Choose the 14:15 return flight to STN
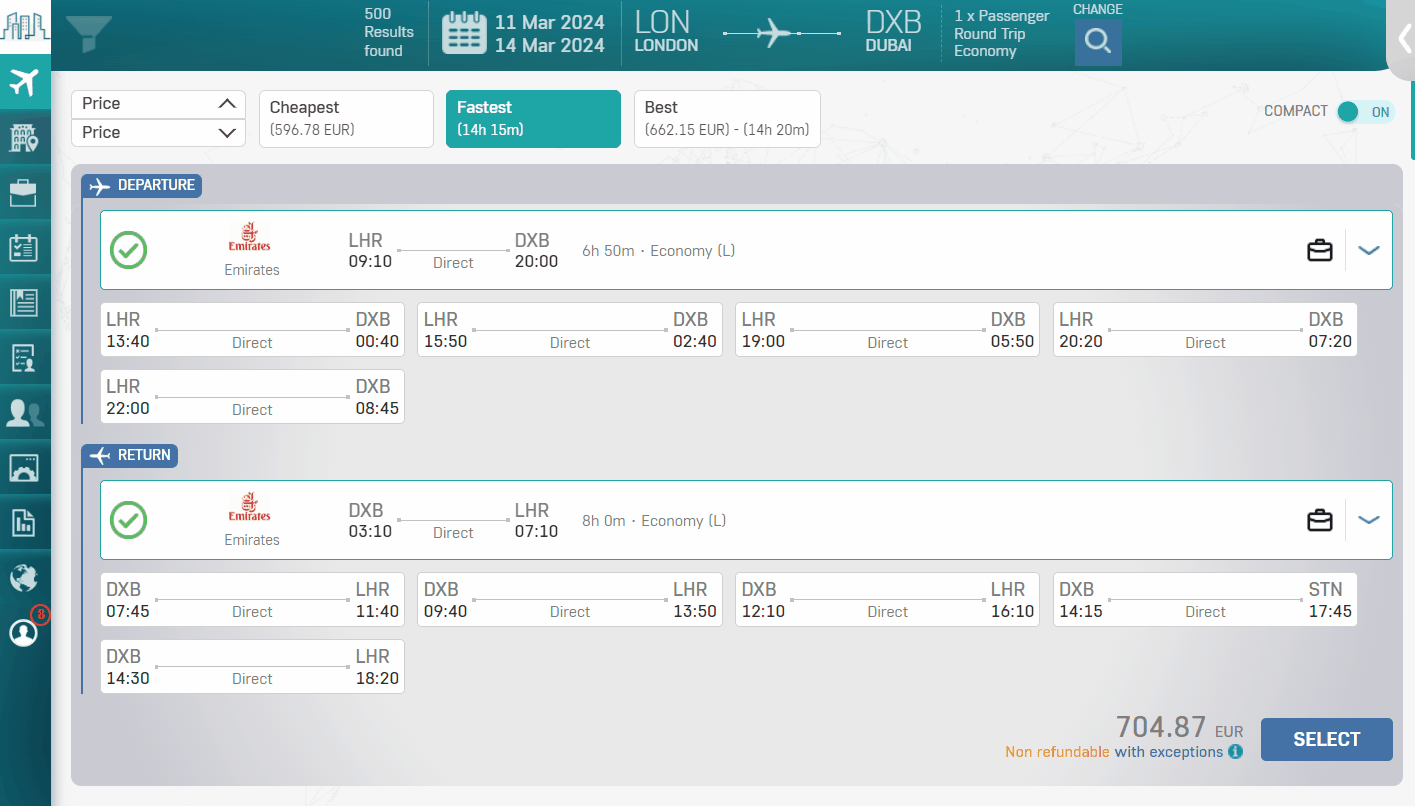 (1204, 599)
